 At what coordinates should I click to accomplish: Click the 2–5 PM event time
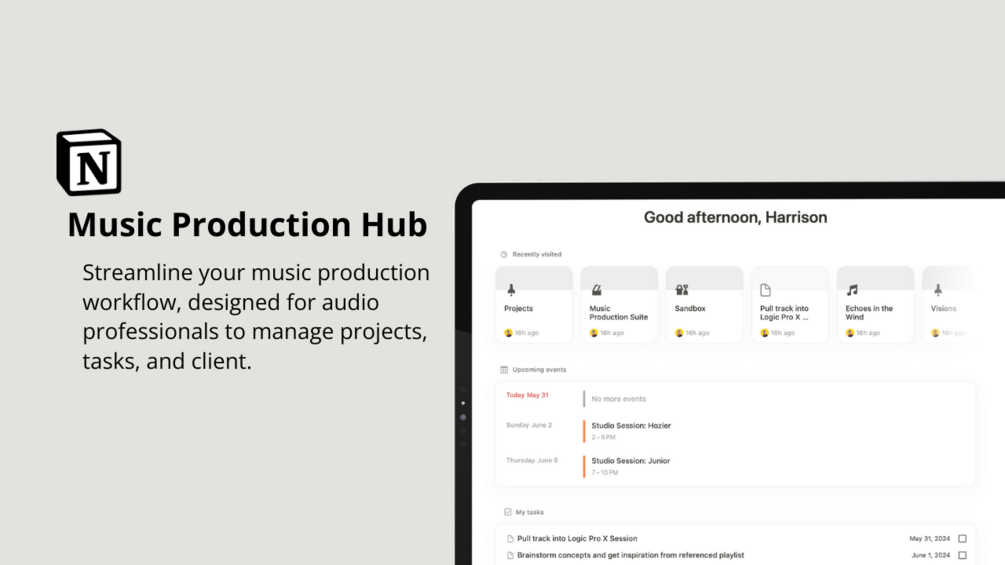click(603, 438)
